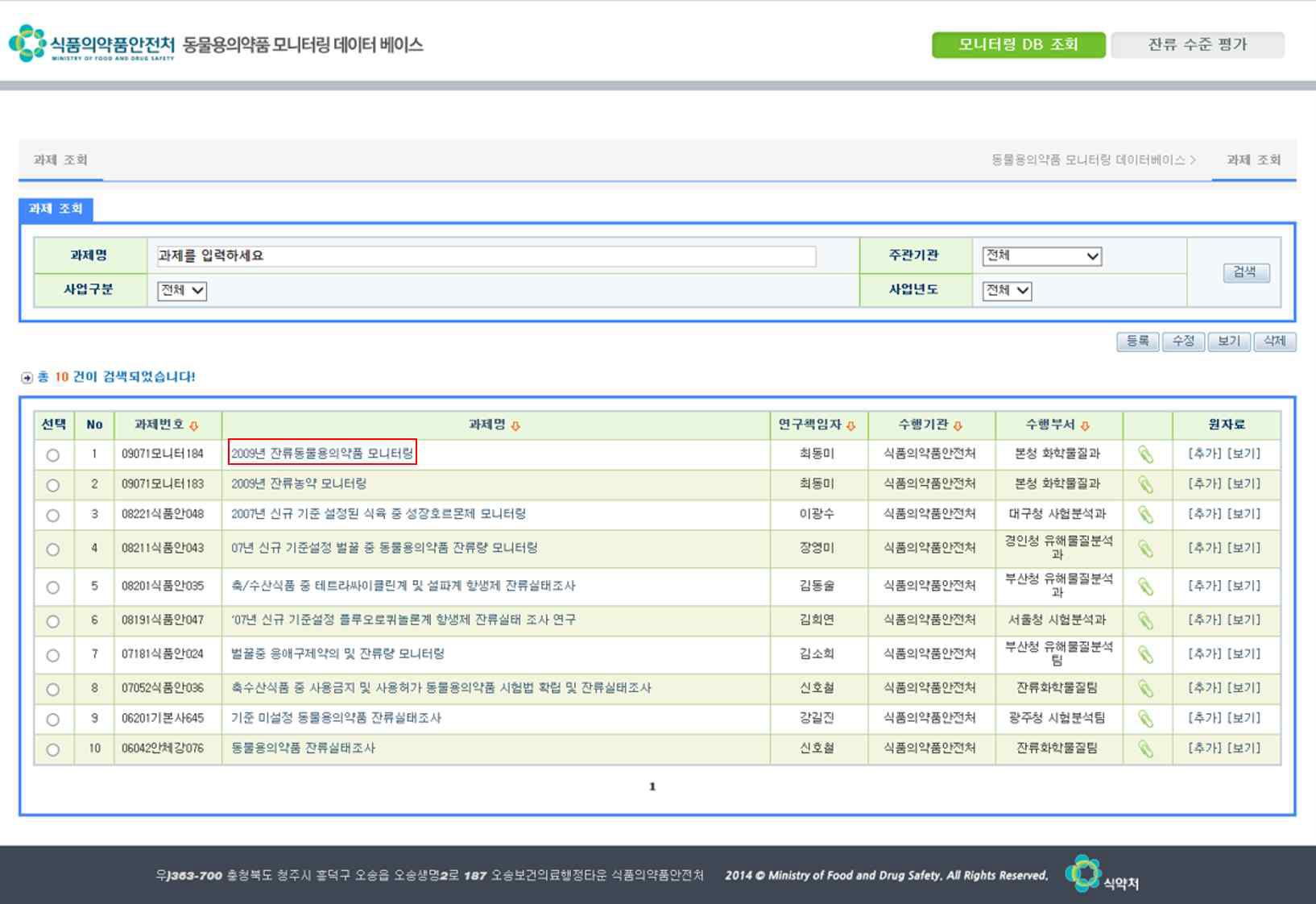Select radio button for row 3
The height and width of the screenshot is (904, 1316).
coord(53,516)
